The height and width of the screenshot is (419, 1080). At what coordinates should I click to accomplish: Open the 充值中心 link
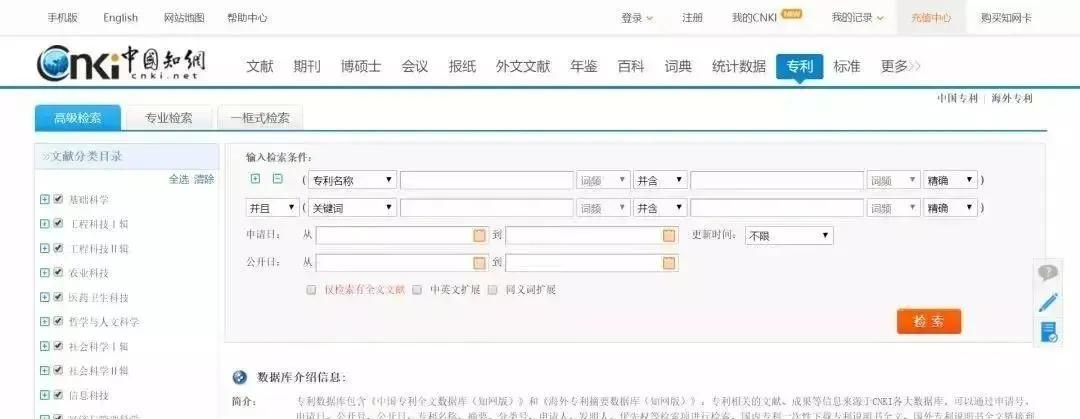pyautogui.click(x=931, y=18)
